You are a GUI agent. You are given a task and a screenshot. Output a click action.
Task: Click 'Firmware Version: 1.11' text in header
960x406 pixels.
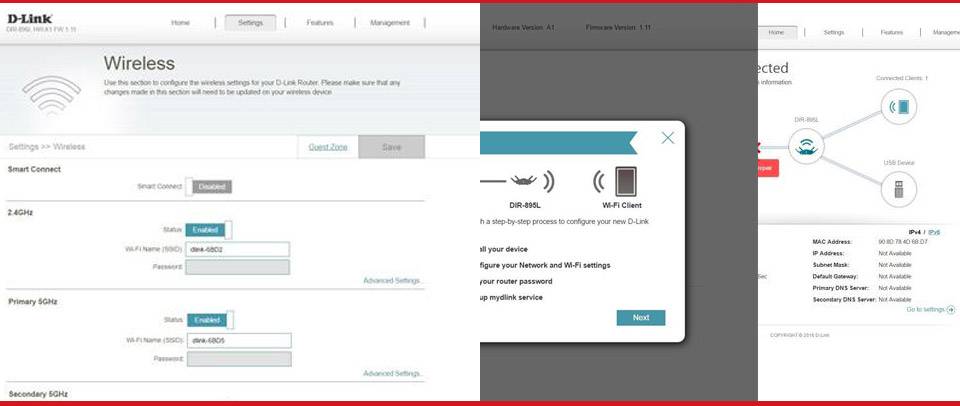click(618, 28)
